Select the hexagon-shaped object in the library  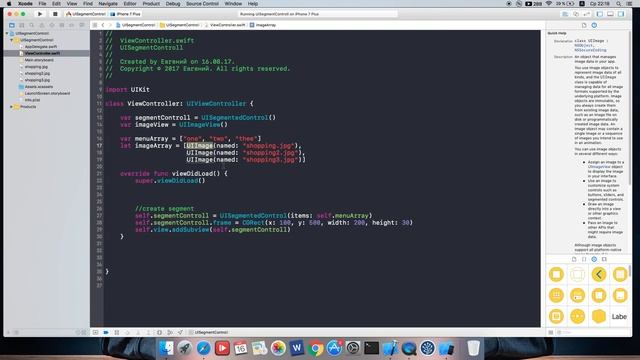pyautogui.click(x=599, y=316)
